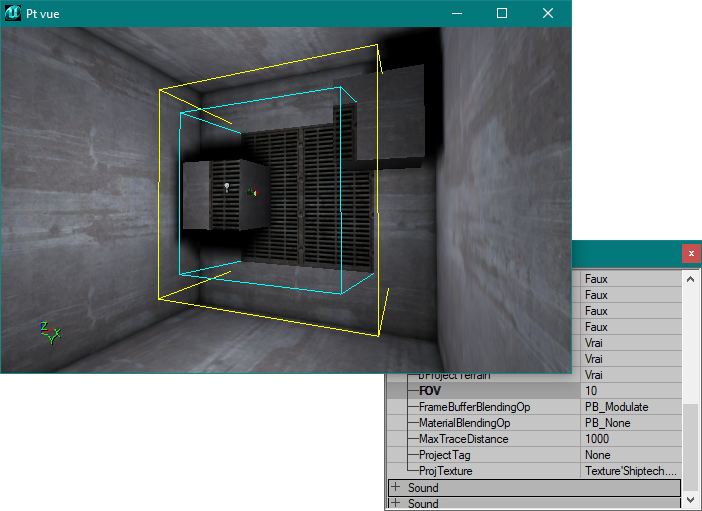Toggle the Vrai value beside bProjectTerrain
The image size is (702, 511).
[631, 375]
